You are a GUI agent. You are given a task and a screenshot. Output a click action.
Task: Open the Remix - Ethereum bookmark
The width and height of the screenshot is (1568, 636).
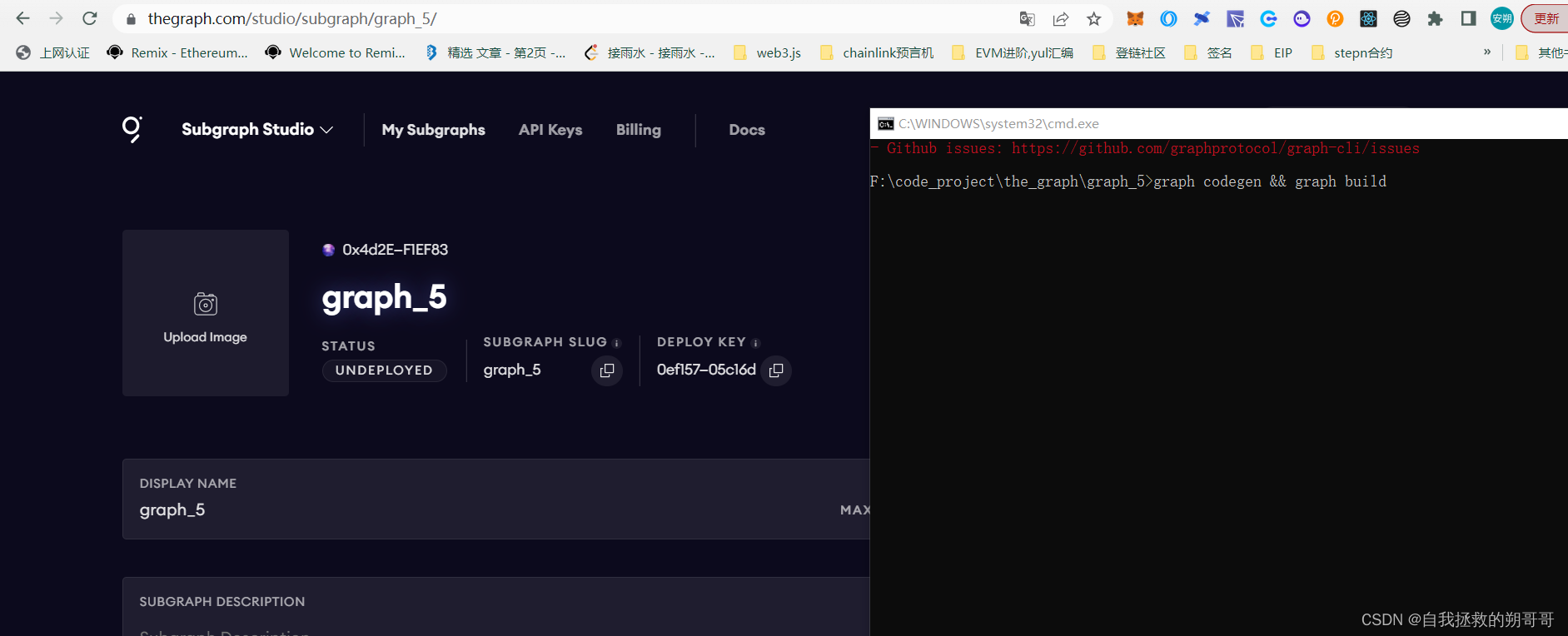177,52
